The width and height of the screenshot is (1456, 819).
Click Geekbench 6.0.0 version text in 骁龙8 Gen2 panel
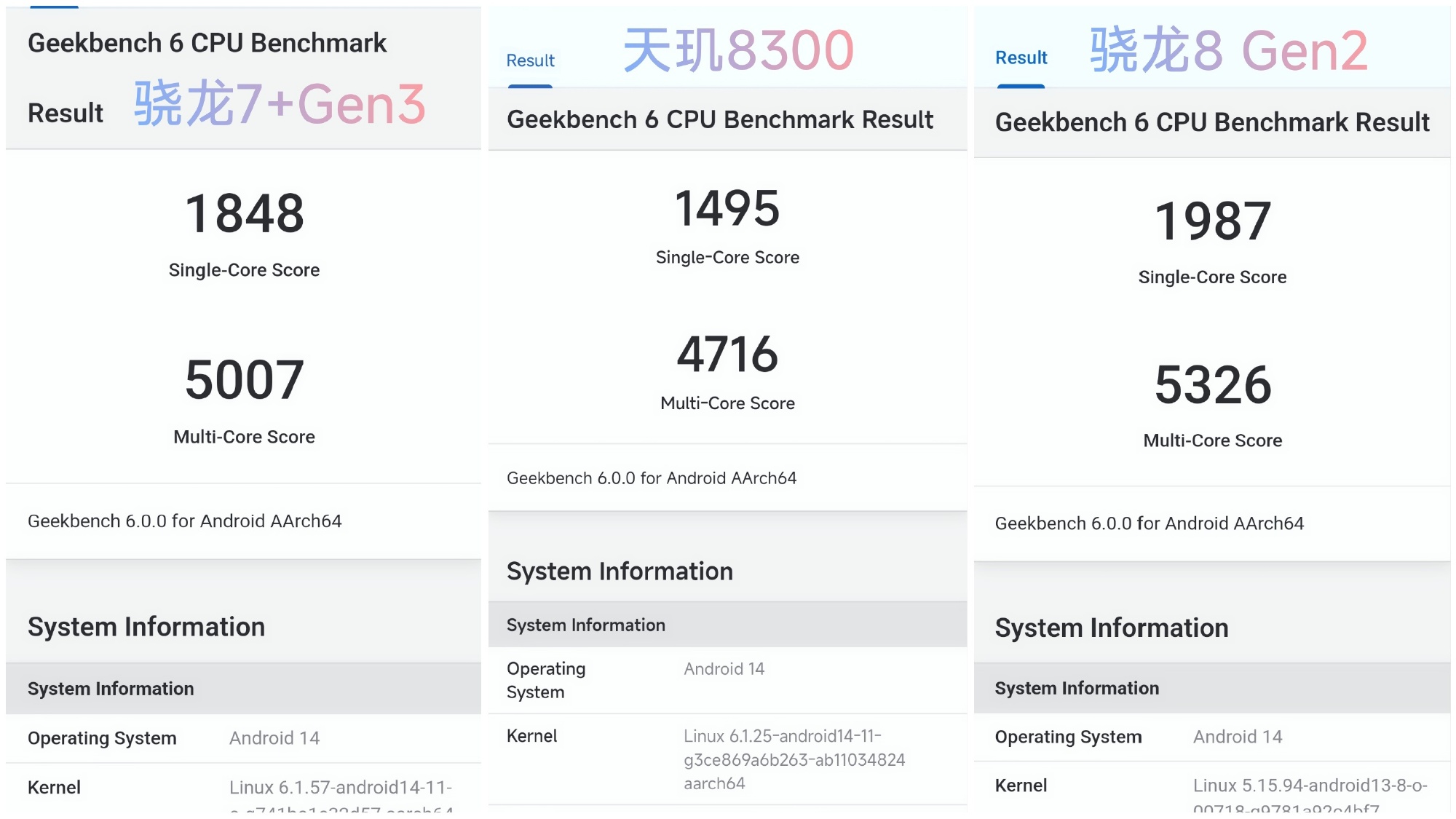(x=1149, y=523)
